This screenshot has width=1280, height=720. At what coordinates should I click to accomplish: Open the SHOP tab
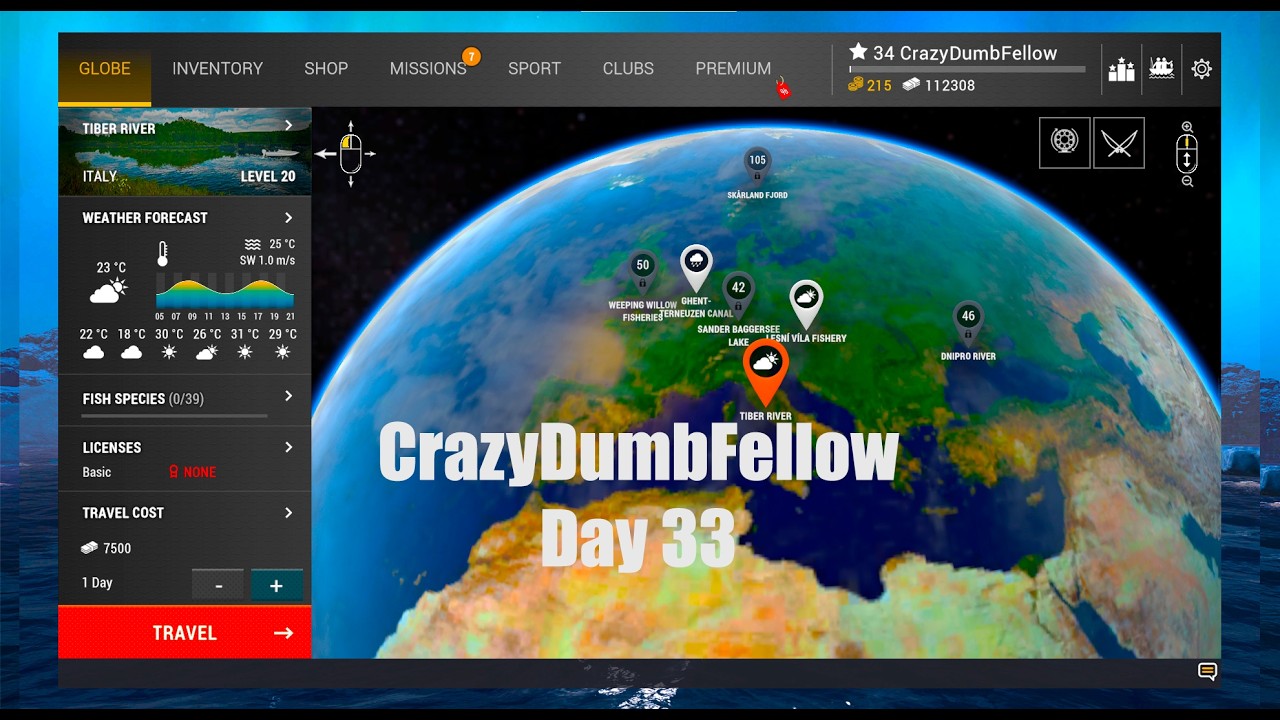[326, 69]
